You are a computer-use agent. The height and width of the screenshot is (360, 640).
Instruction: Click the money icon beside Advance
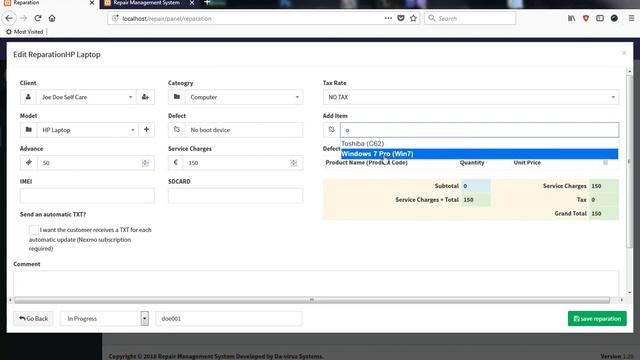click(29, 162)
